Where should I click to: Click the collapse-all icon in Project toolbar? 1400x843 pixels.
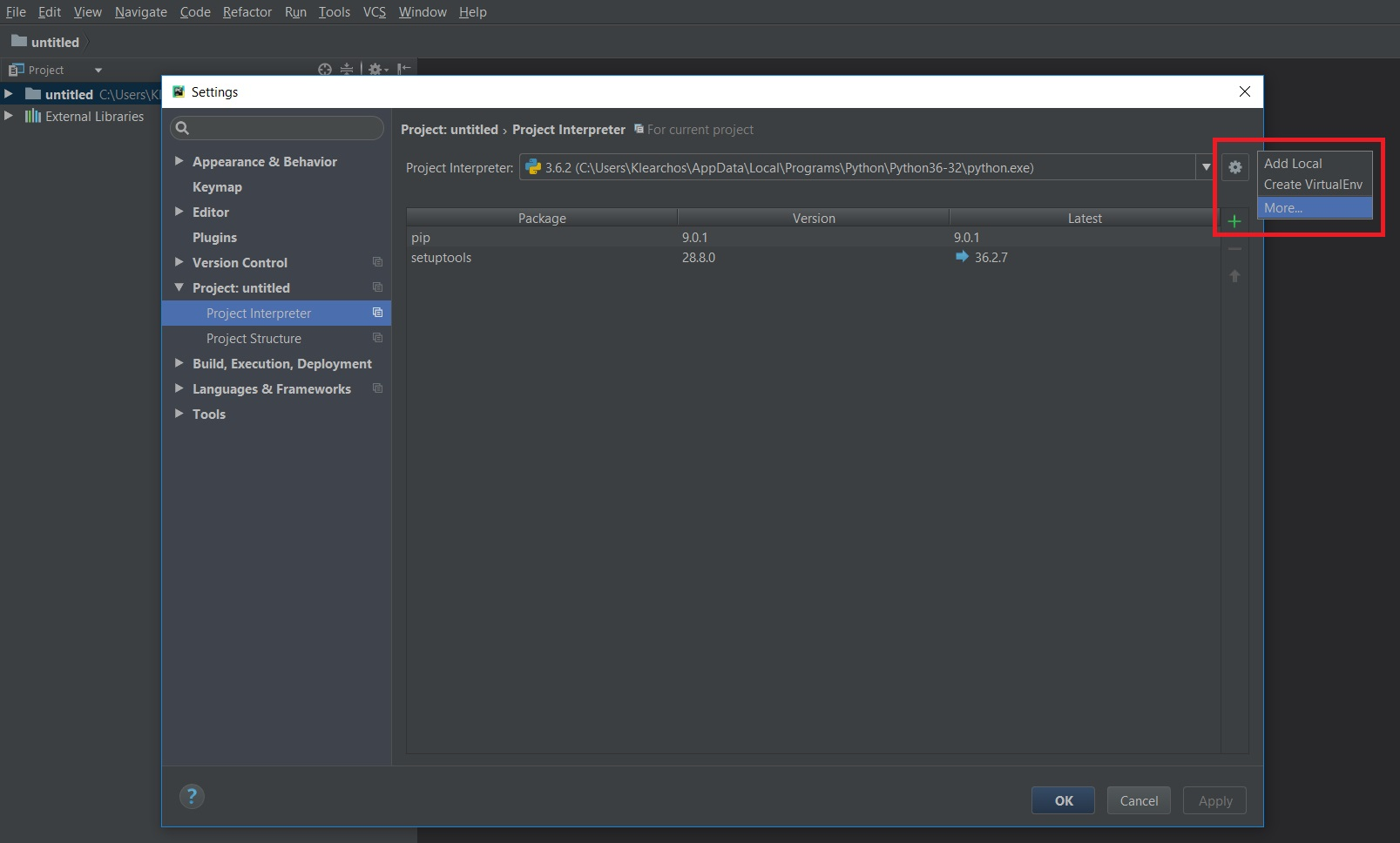coord(346,69)
